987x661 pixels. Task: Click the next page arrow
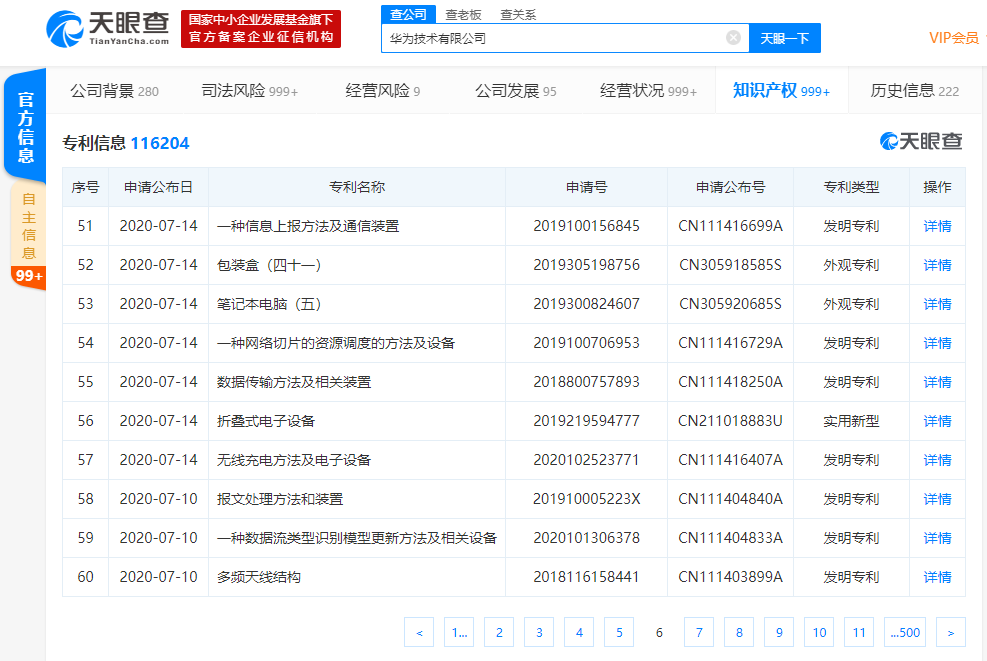point(950,632)
